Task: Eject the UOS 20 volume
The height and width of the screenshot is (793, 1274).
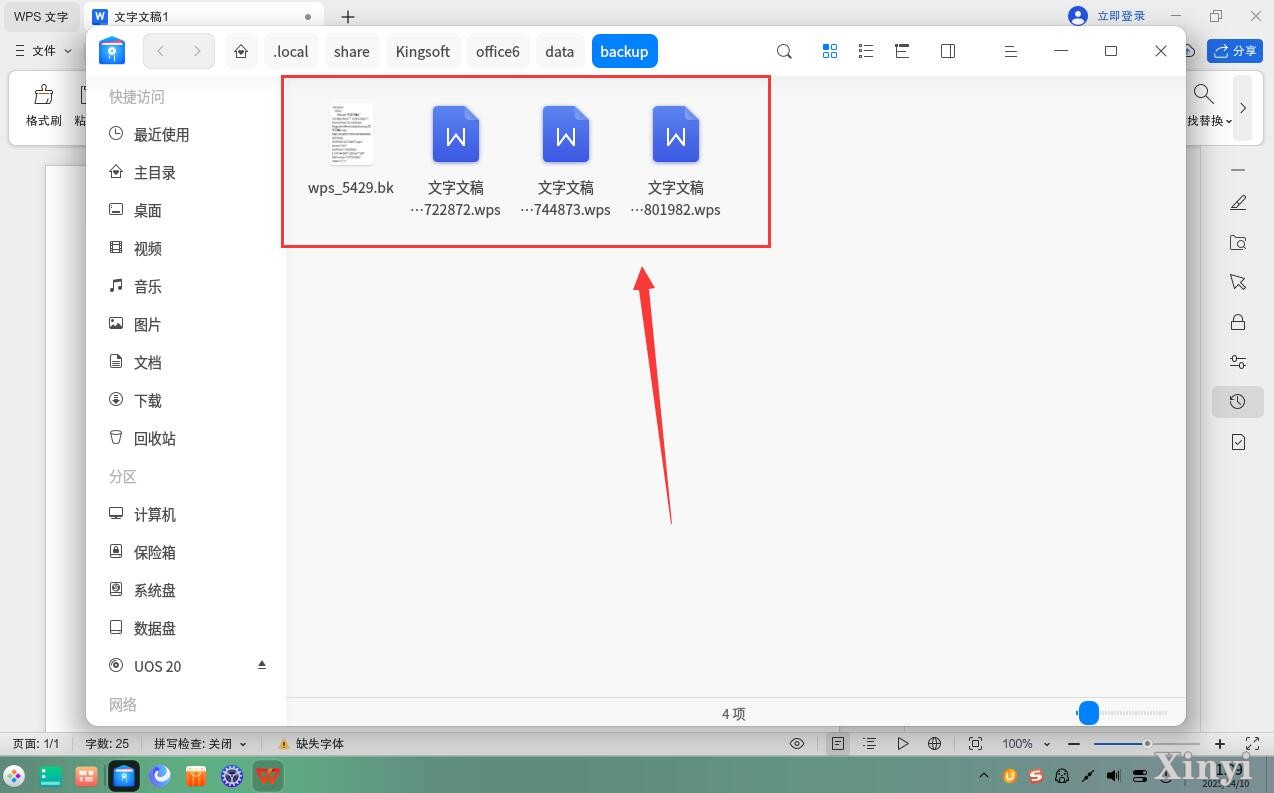Action: coord(262,665)
